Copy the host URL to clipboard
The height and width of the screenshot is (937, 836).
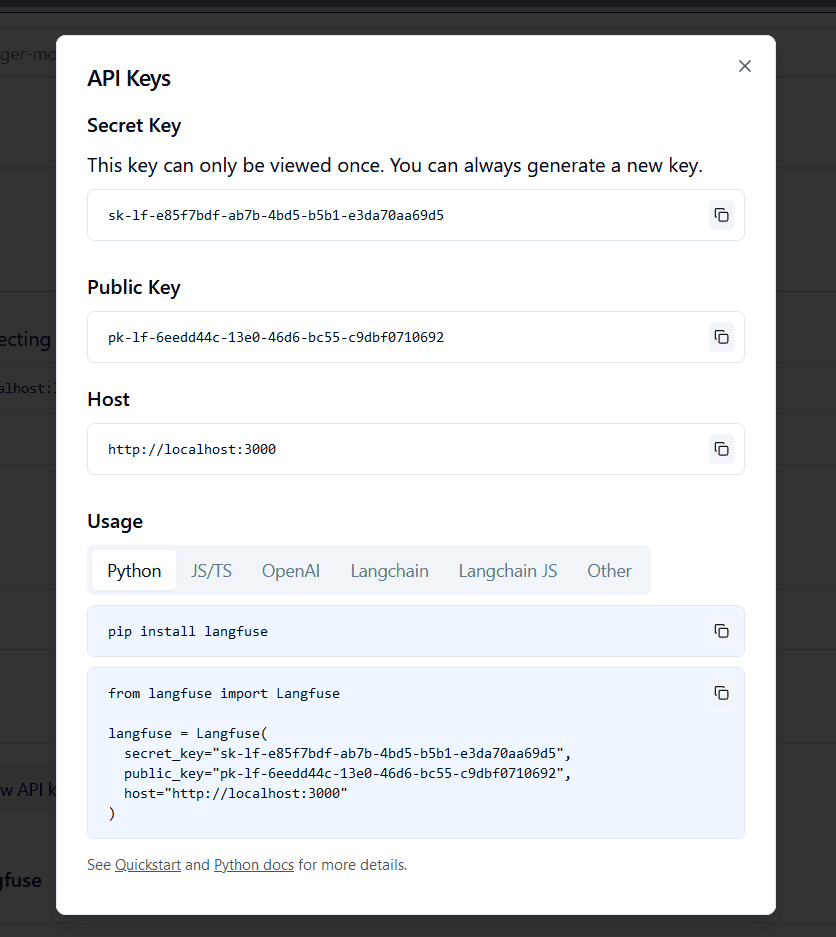(x=721, y=449)
